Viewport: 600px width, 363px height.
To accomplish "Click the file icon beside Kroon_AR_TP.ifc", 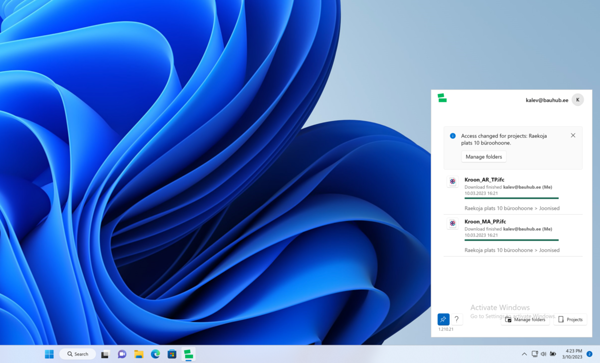I will coord(453,181).
